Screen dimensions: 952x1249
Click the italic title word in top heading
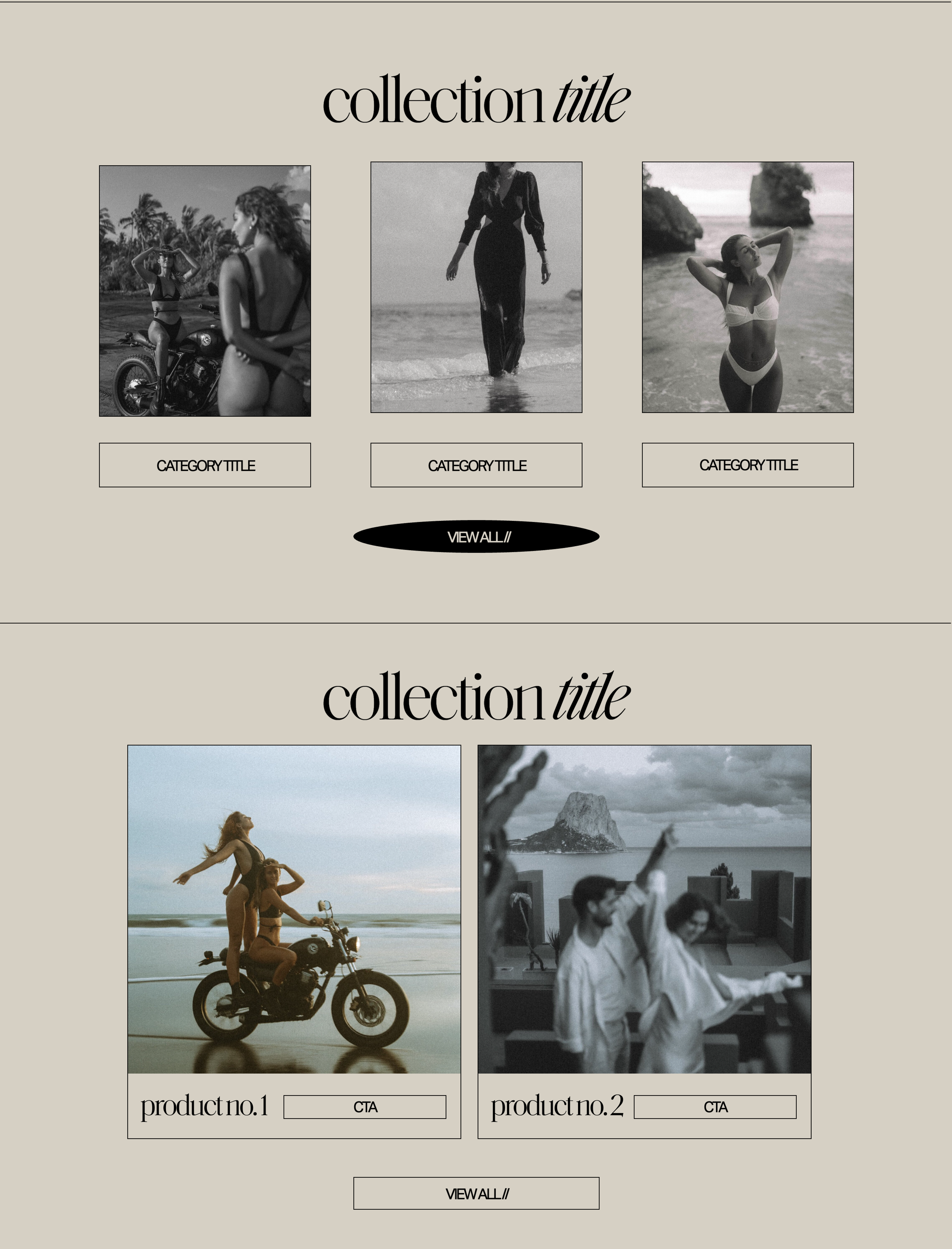[591, 100]
